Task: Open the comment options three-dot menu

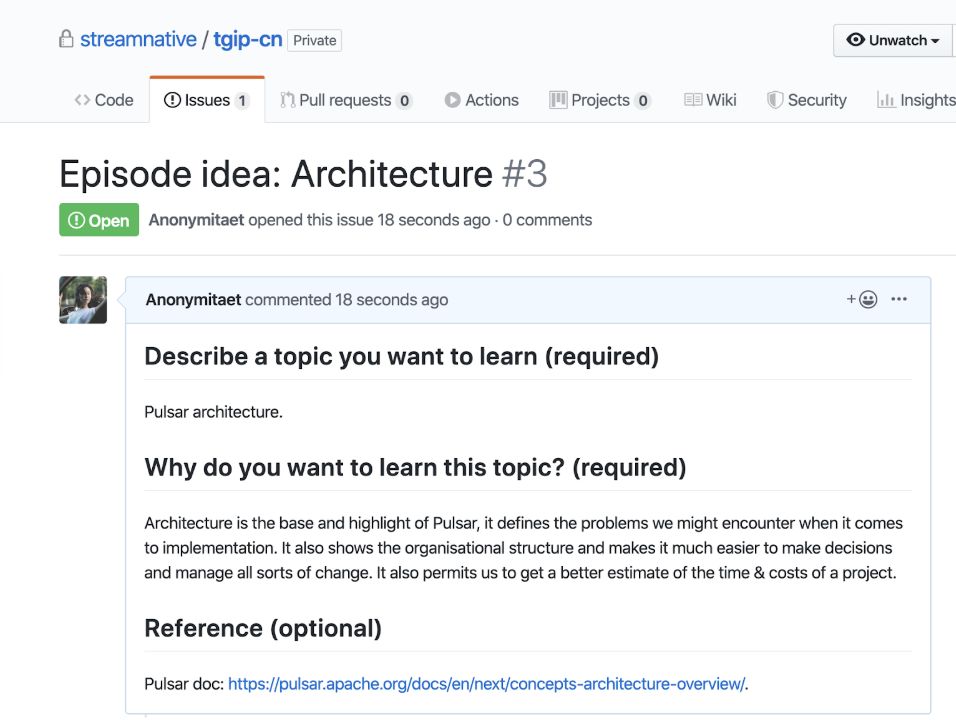Action: tap(899, 299)
